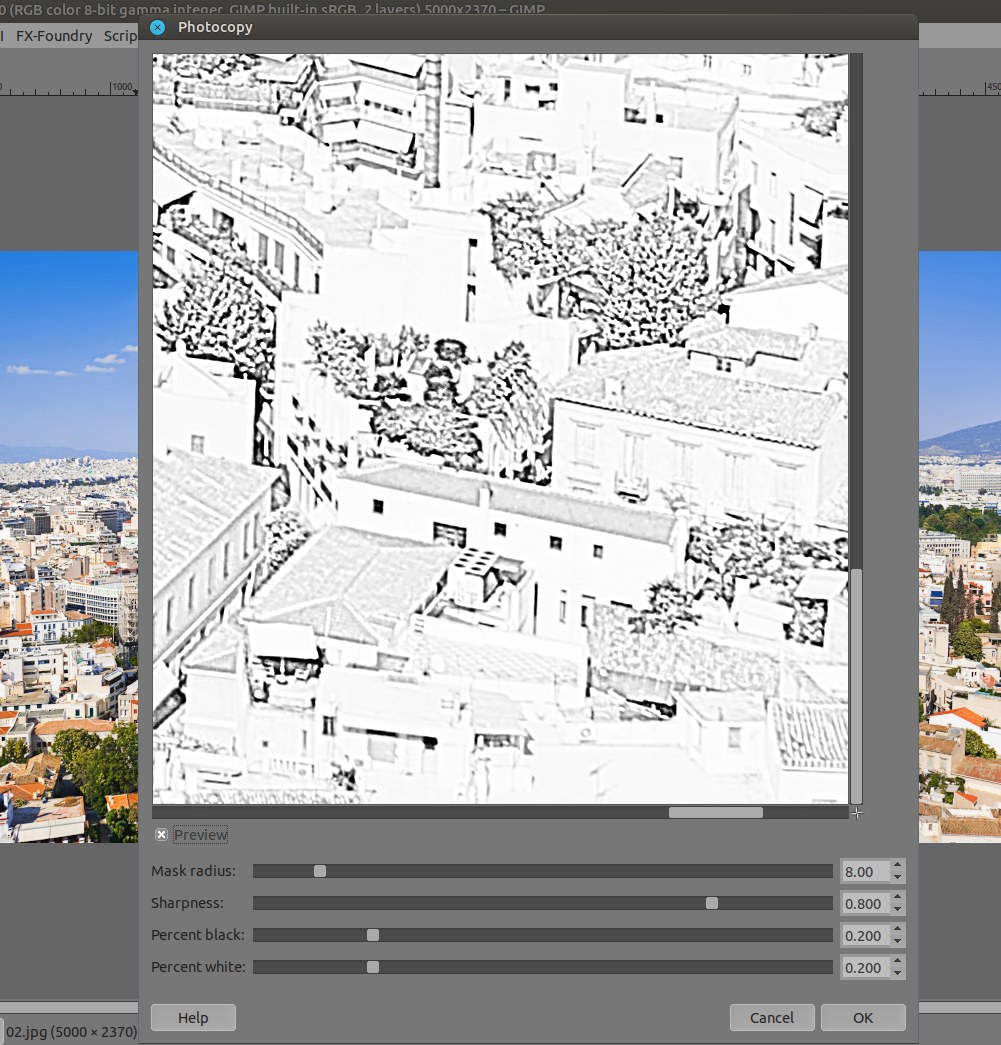This screenshot has height=1045, width=1001.
Task: Open Help for the Photocopy filter
Action: pyautogui.click(x=193, y=1017)
